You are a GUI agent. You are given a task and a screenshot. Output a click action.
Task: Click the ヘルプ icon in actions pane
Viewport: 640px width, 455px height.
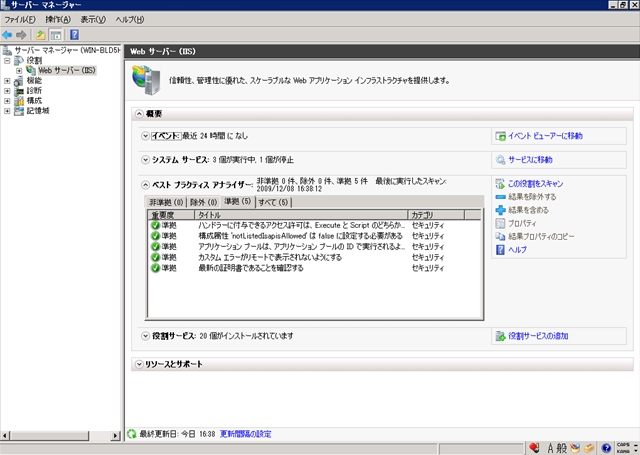coord(500,250)
